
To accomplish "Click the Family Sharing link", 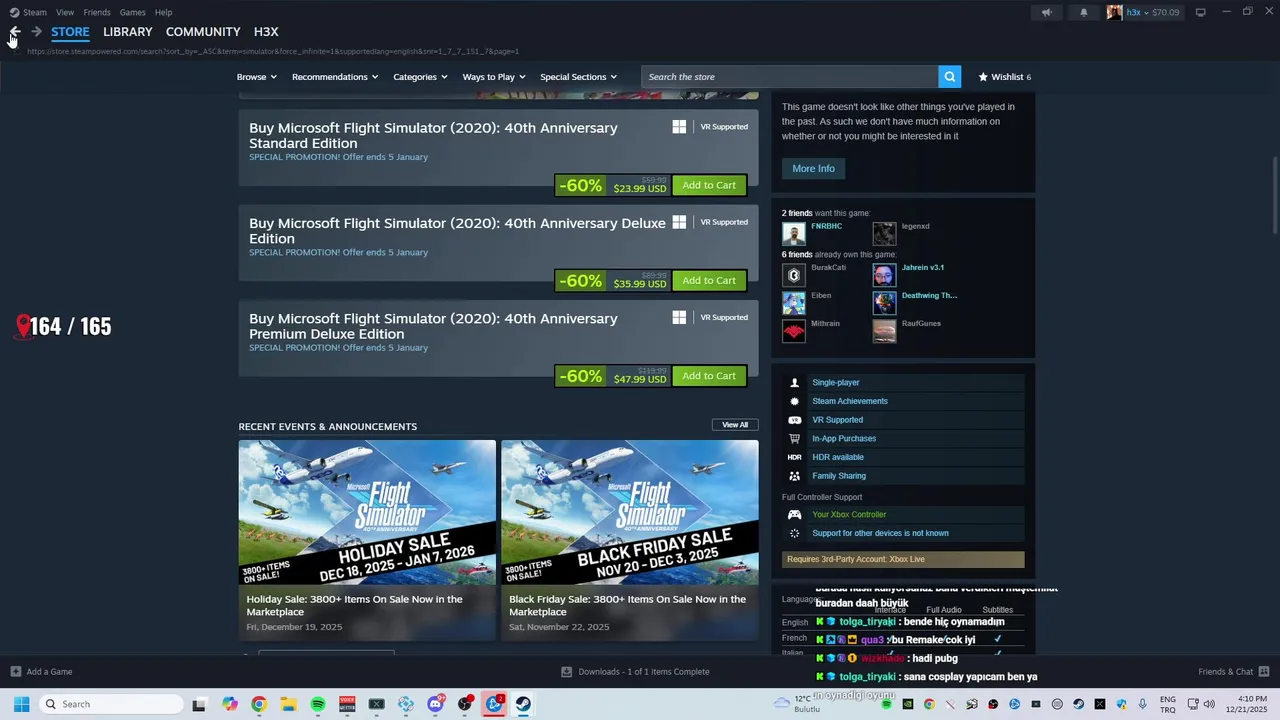I will pos(839,476).
